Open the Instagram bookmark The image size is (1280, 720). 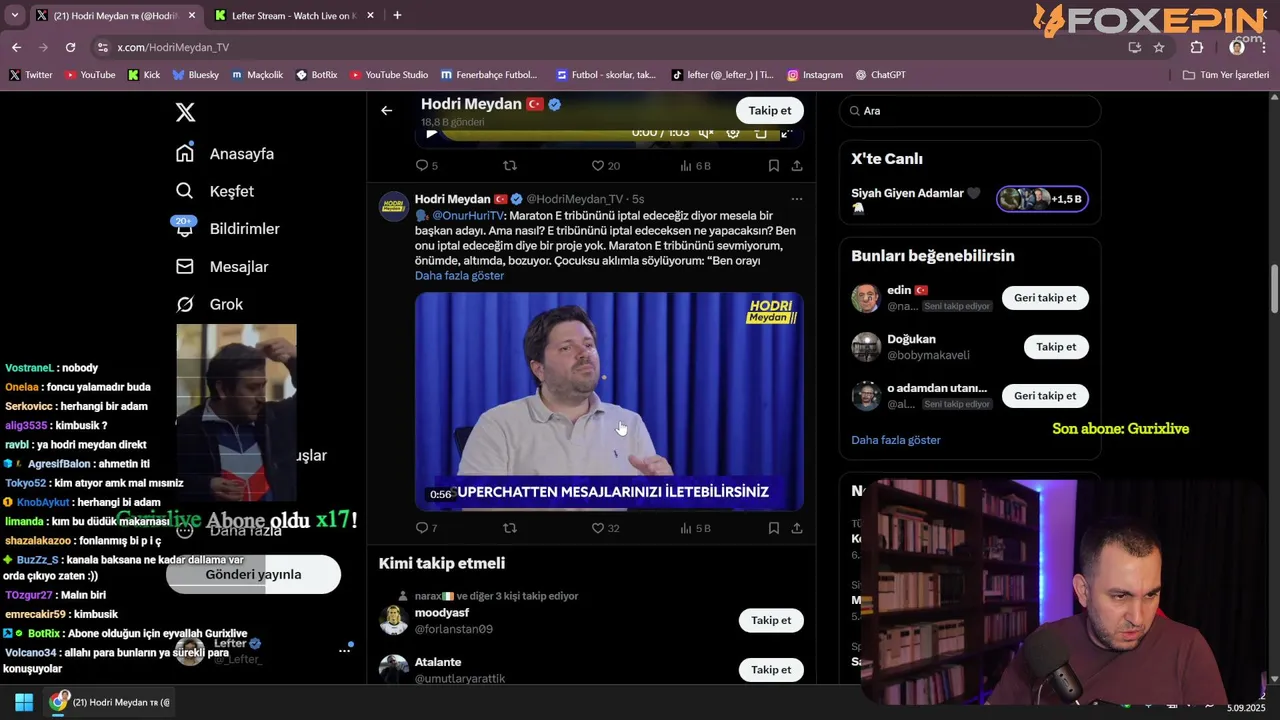814,75
